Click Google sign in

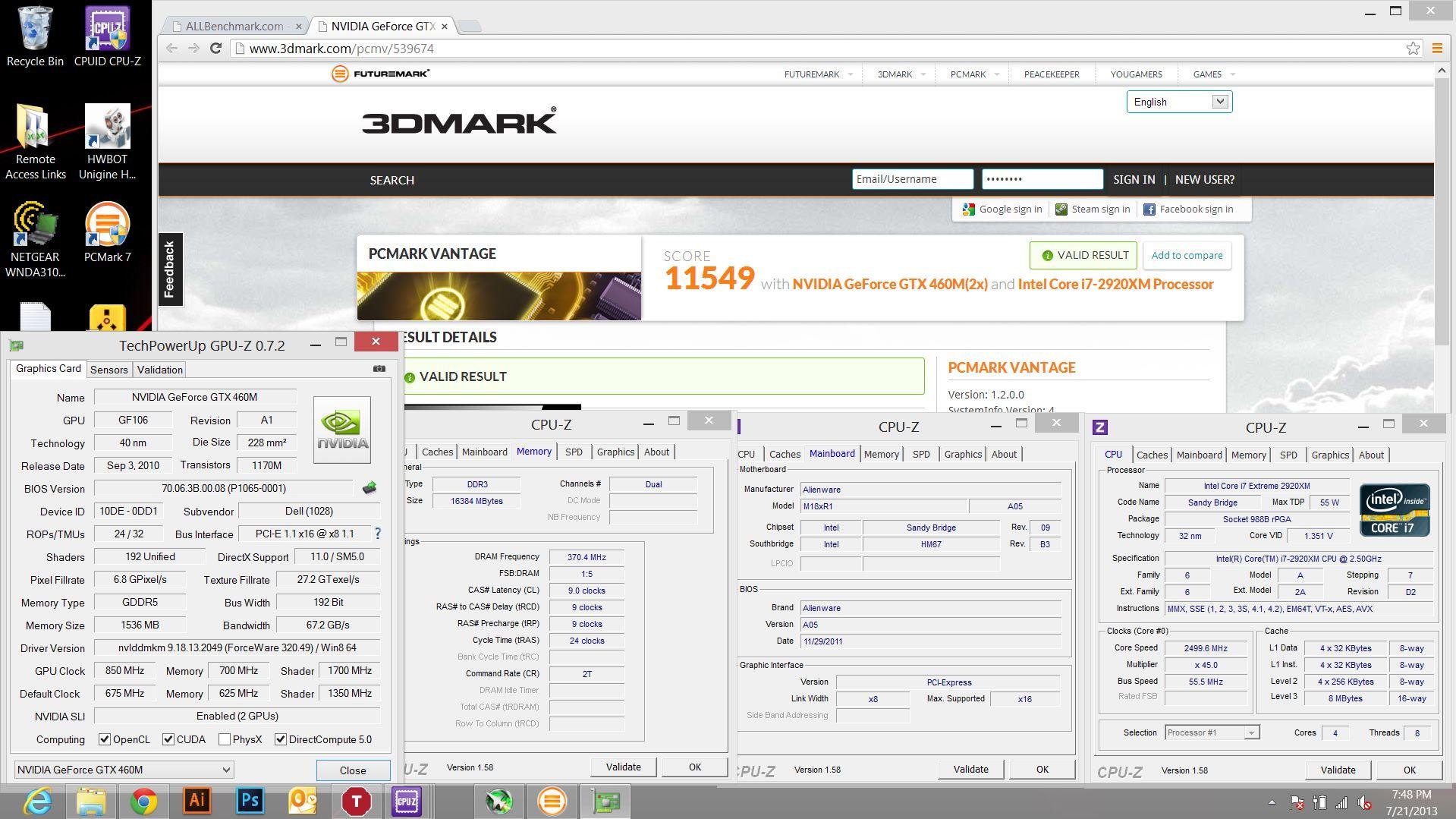(x=1002, y=209)
